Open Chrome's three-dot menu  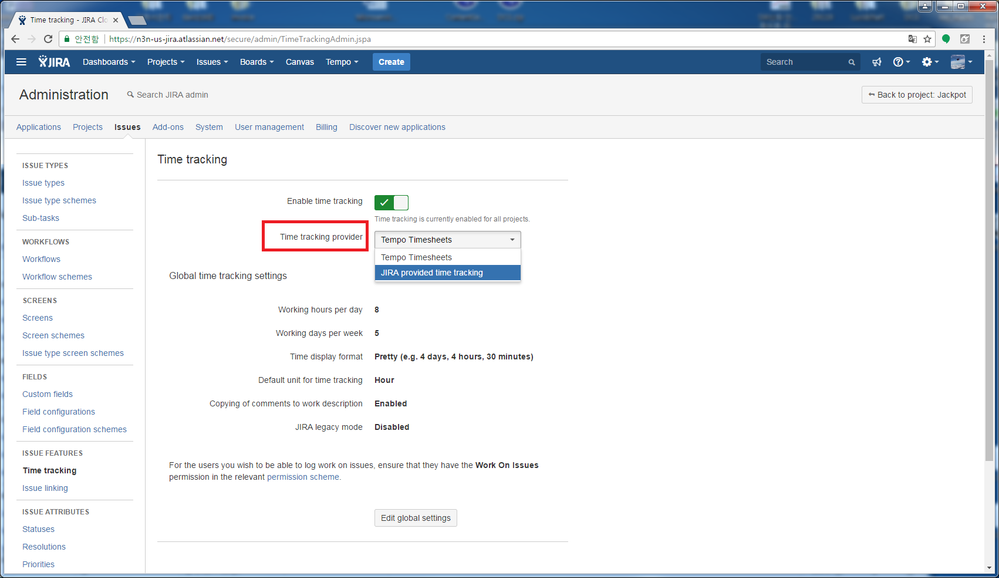tap(984, 39)
